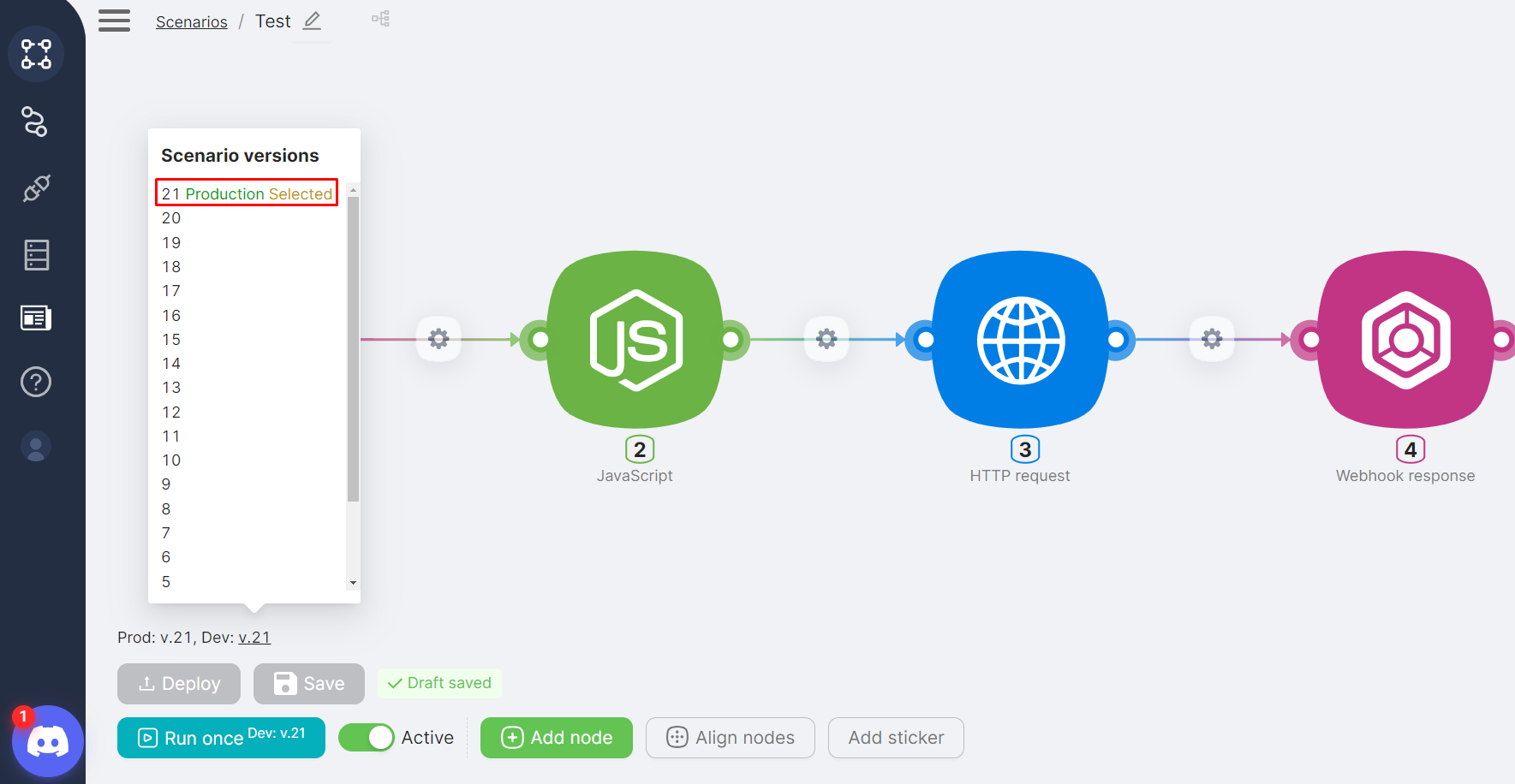This screenshot has height=784, width=1515.
Task: Open the help question mark icon
Action: point(36,382)
